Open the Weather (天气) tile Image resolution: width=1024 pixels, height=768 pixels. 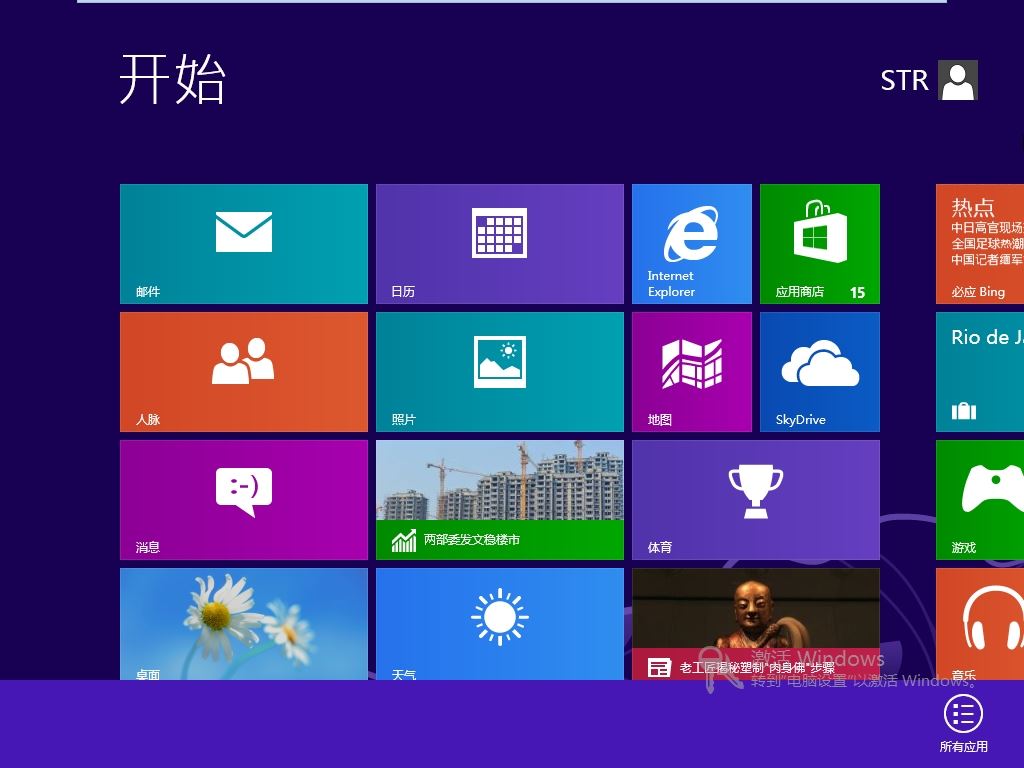(500, 624)
